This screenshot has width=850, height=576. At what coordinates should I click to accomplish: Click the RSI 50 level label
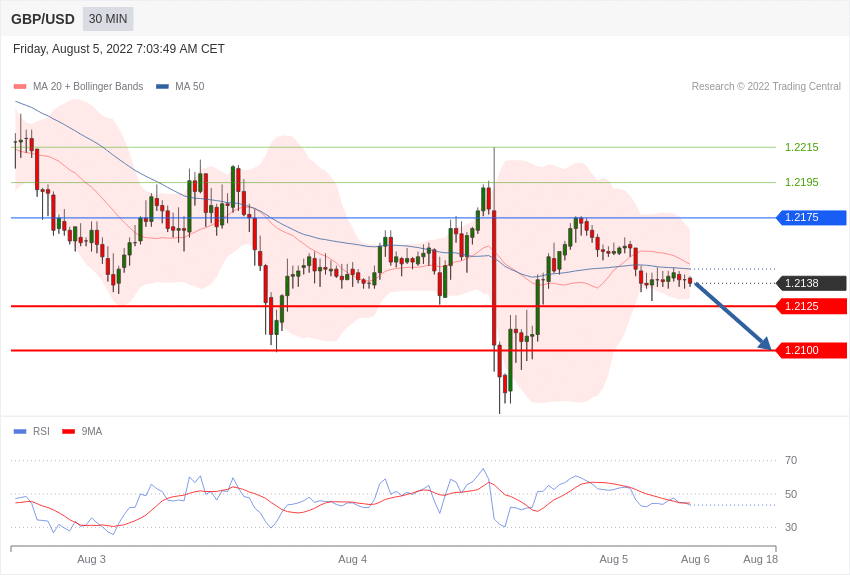click(x=791, y=494)
